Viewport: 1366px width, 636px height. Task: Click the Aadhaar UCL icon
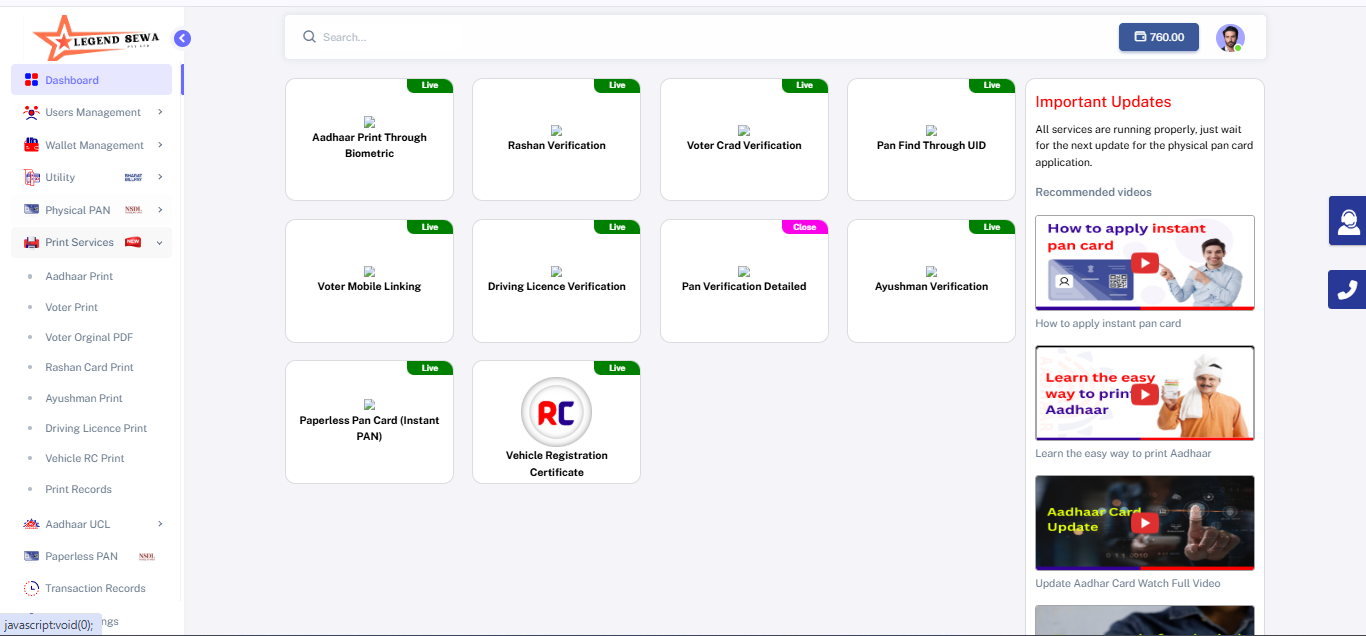point(31,524)
